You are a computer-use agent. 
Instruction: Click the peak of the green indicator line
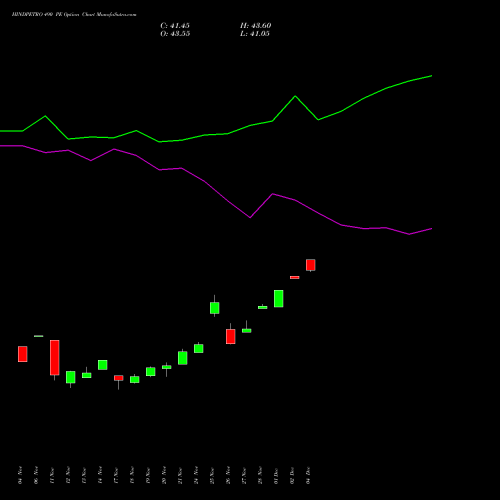[431, 76]
